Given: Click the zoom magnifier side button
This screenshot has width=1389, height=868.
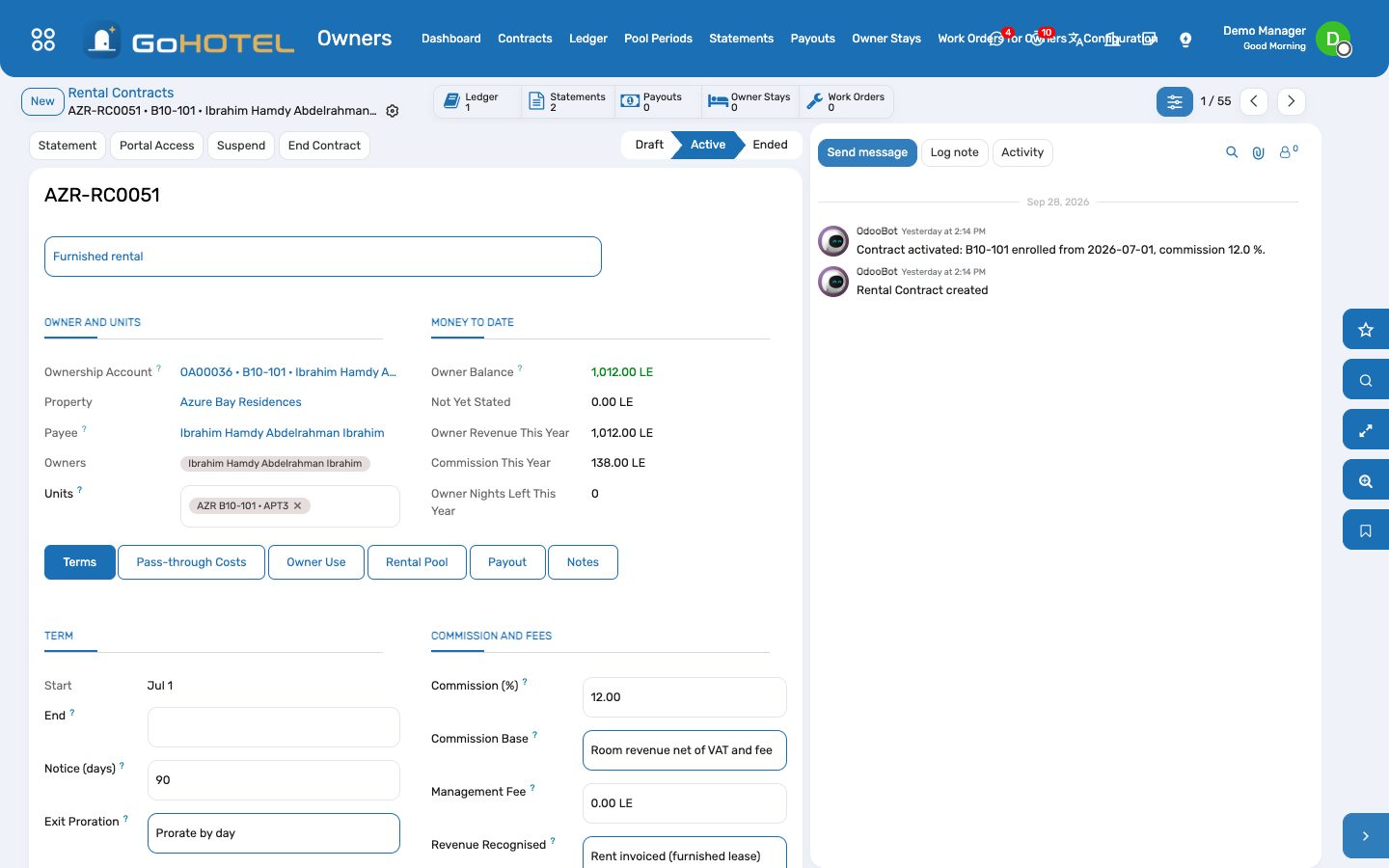Looking at the screenshot, I should (1366, 480).
